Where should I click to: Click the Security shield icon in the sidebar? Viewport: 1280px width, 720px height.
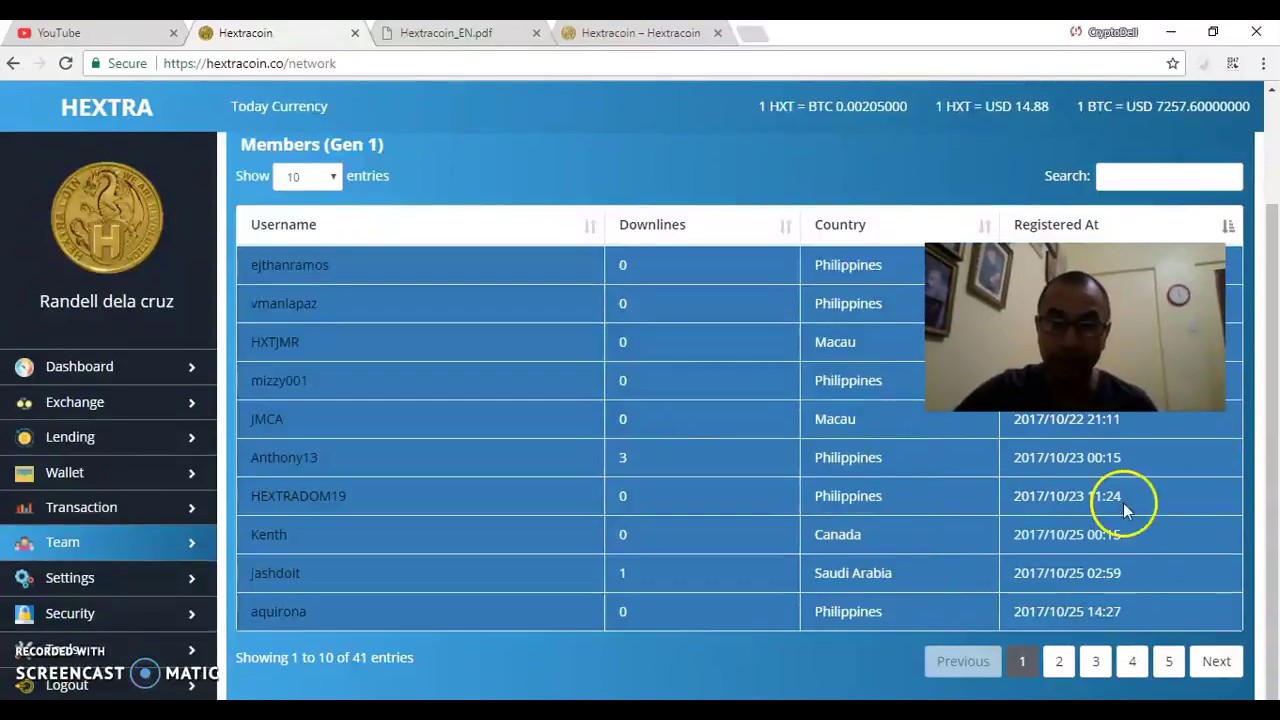pyautogui.click(x=24, y=613)
